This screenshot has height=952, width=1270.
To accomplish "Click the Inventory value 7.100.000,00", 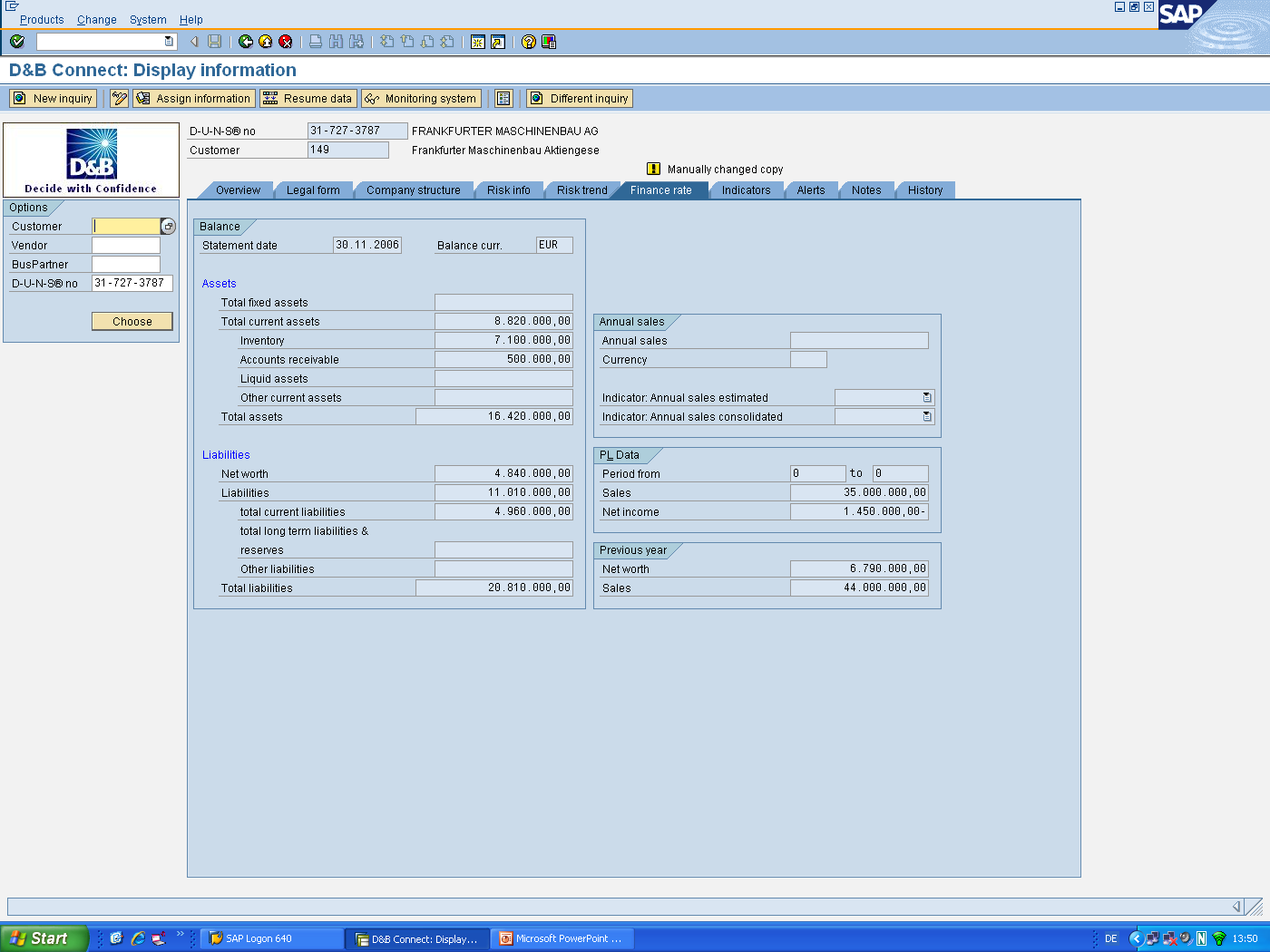I will (503, 341).
